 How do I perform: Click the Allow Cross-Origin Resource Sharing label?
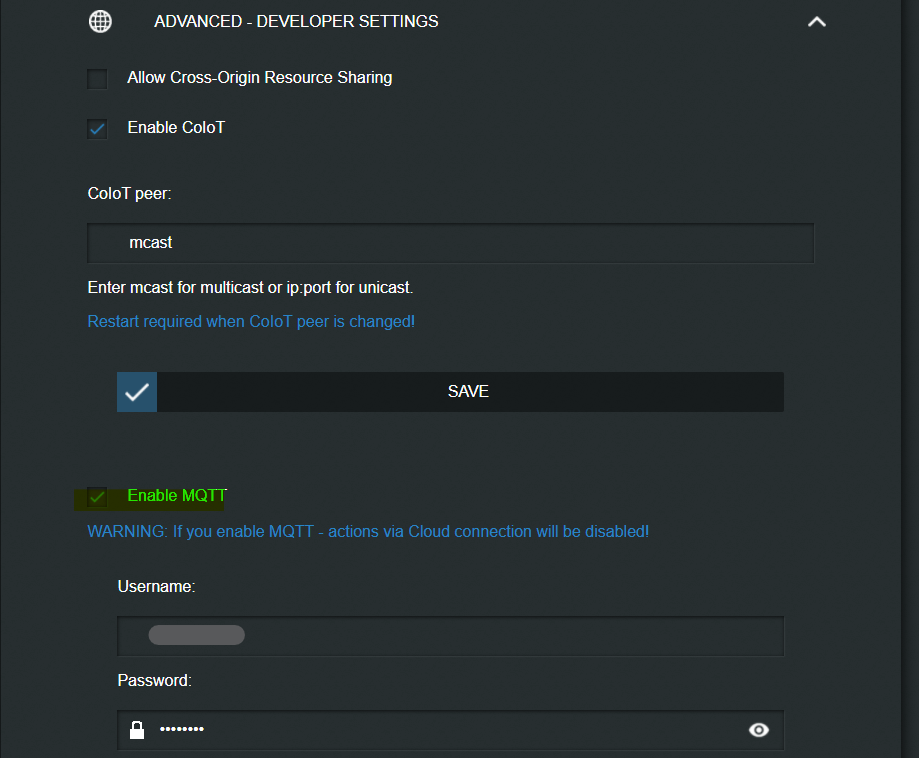click(x=259, y=77)
